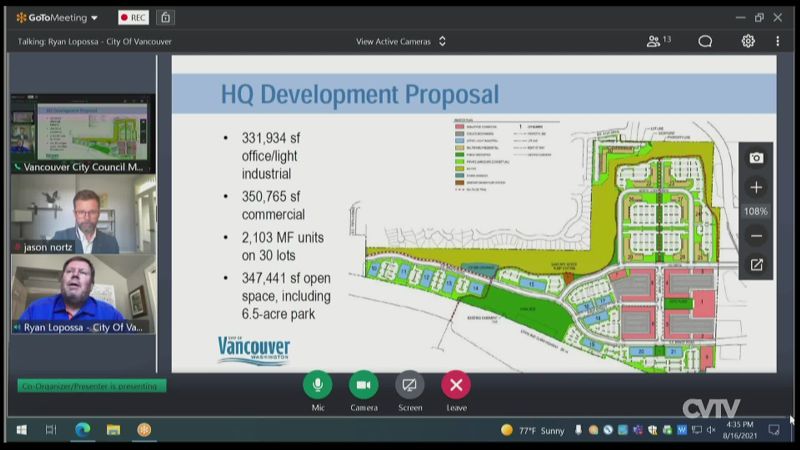Select the jason nortz video tile
Image resolution: width=800 pixels, height=450 pixels.
point(83,214)
